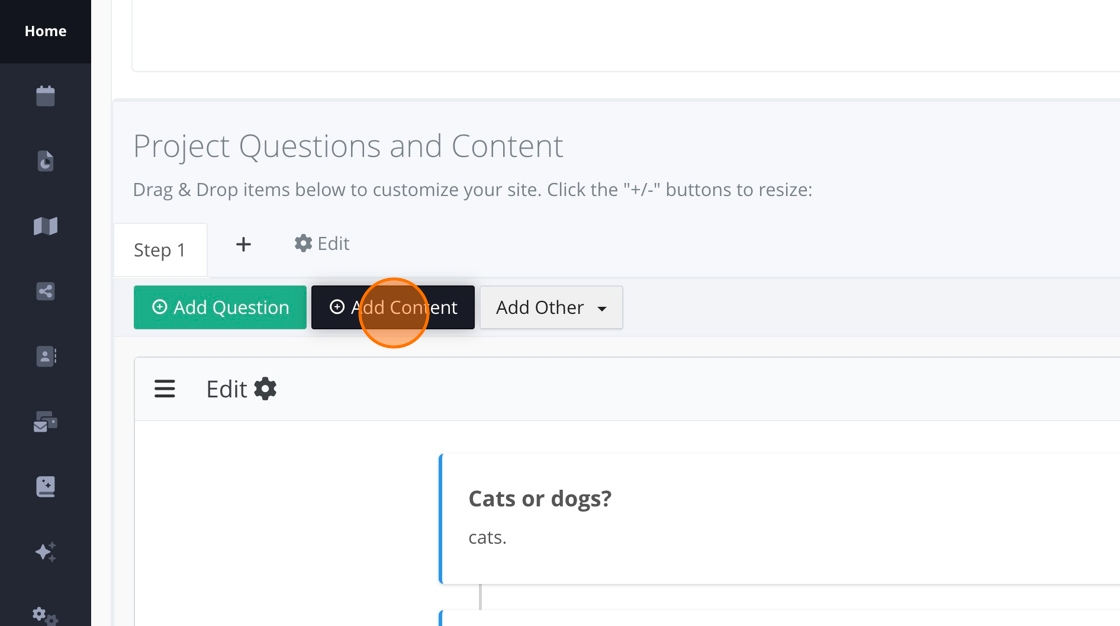Screen dimensions: 1120x626
Task: Open the sparkle book sidebar icon
Action: click(45, 487)
